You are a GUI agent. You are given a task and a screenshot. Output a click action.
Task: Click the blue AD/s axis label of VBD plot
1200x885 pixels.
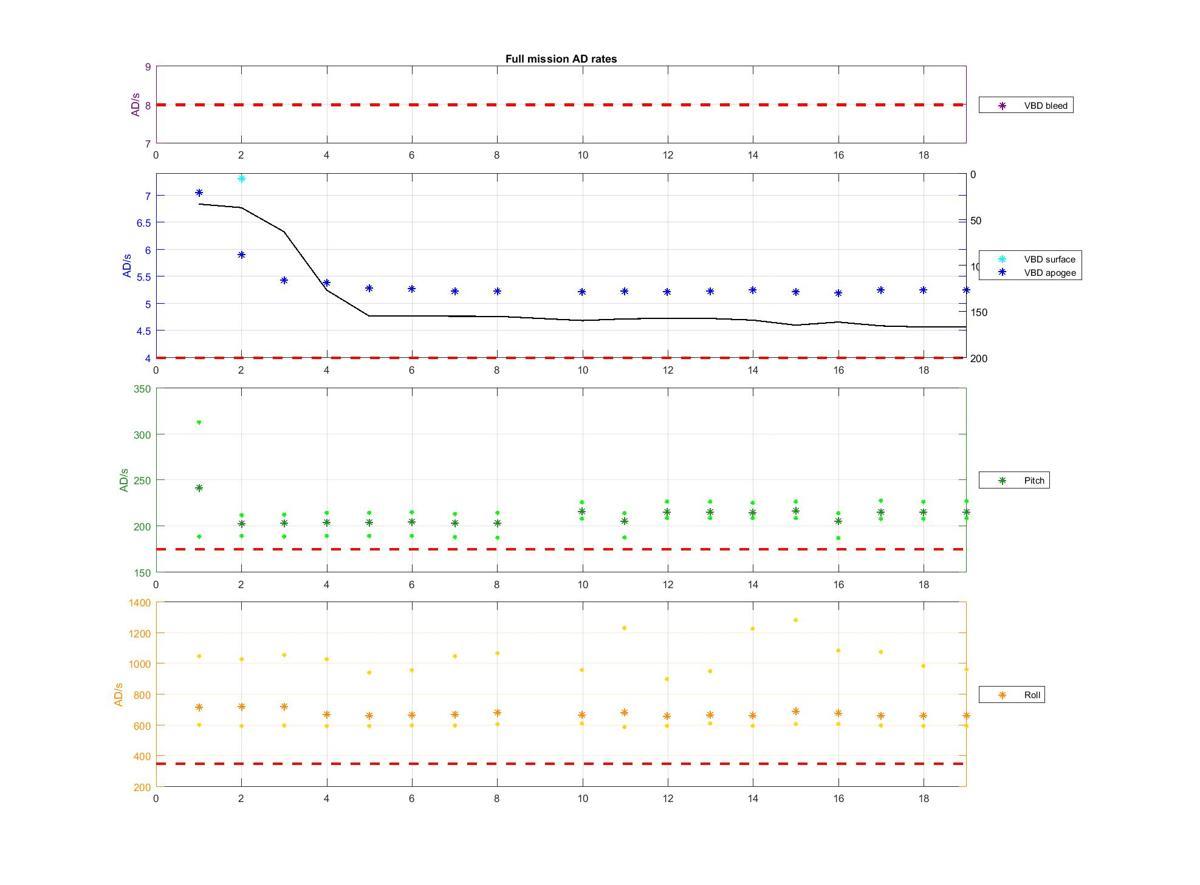click(x=127, y=266)
